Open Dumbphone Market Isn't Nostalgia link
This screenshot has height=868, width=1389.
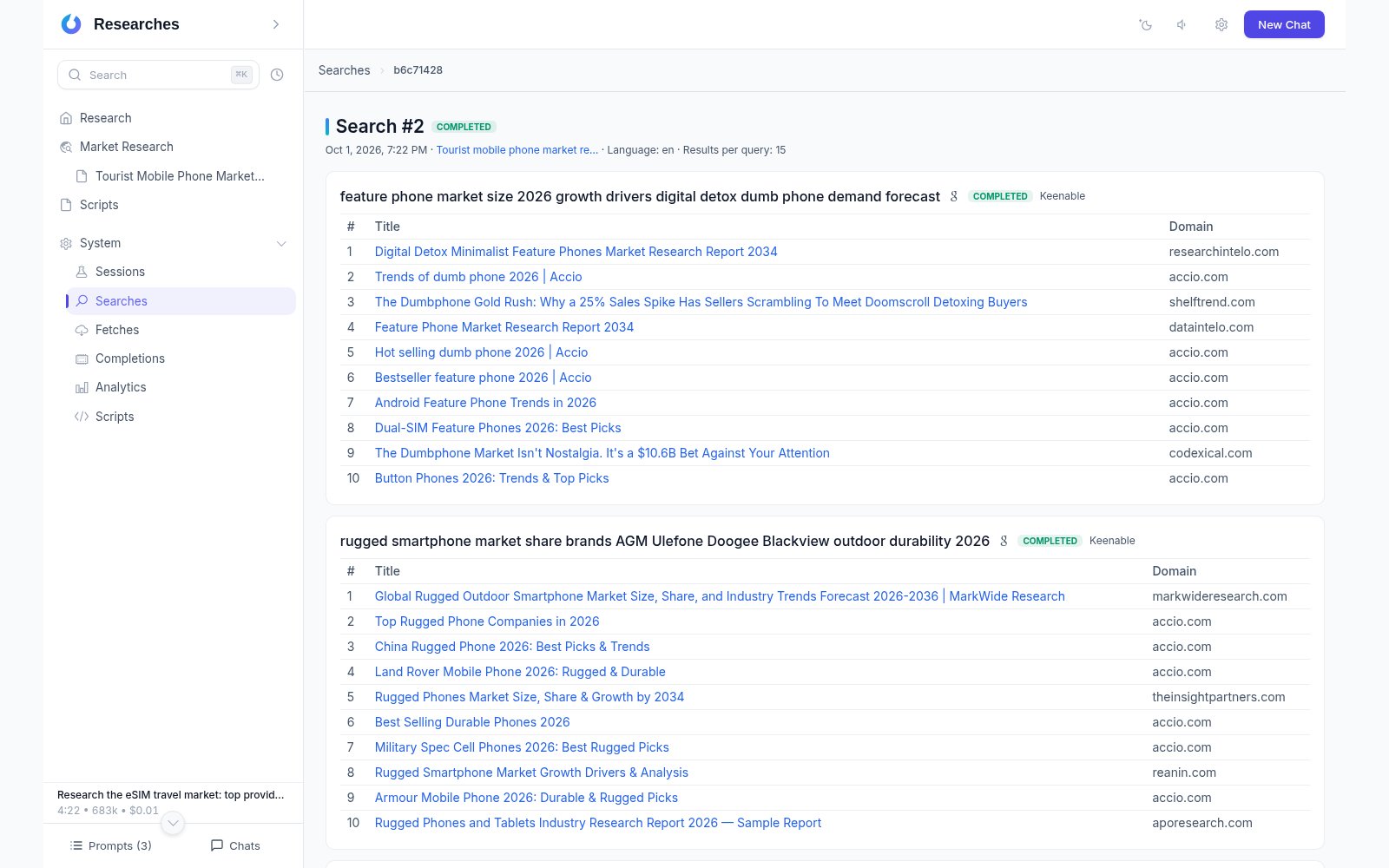pos(602,453)
